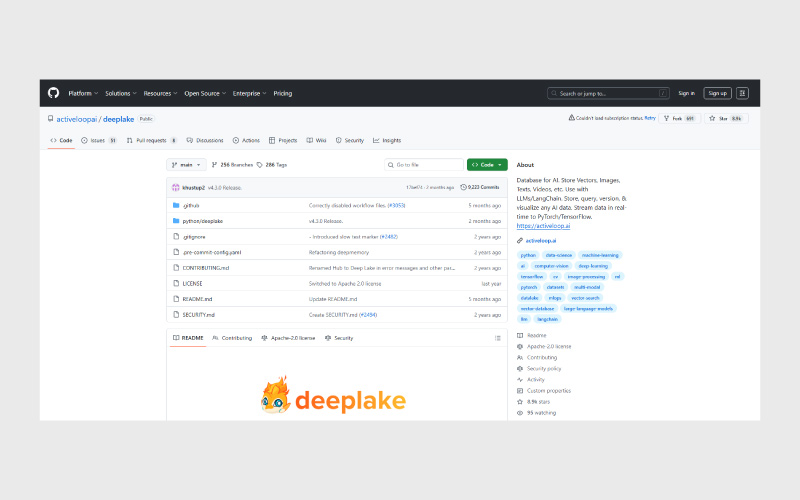Viewport: 800px width, 500px height.
Task: Select the README tab below files
Action: [x=188, y=338]
